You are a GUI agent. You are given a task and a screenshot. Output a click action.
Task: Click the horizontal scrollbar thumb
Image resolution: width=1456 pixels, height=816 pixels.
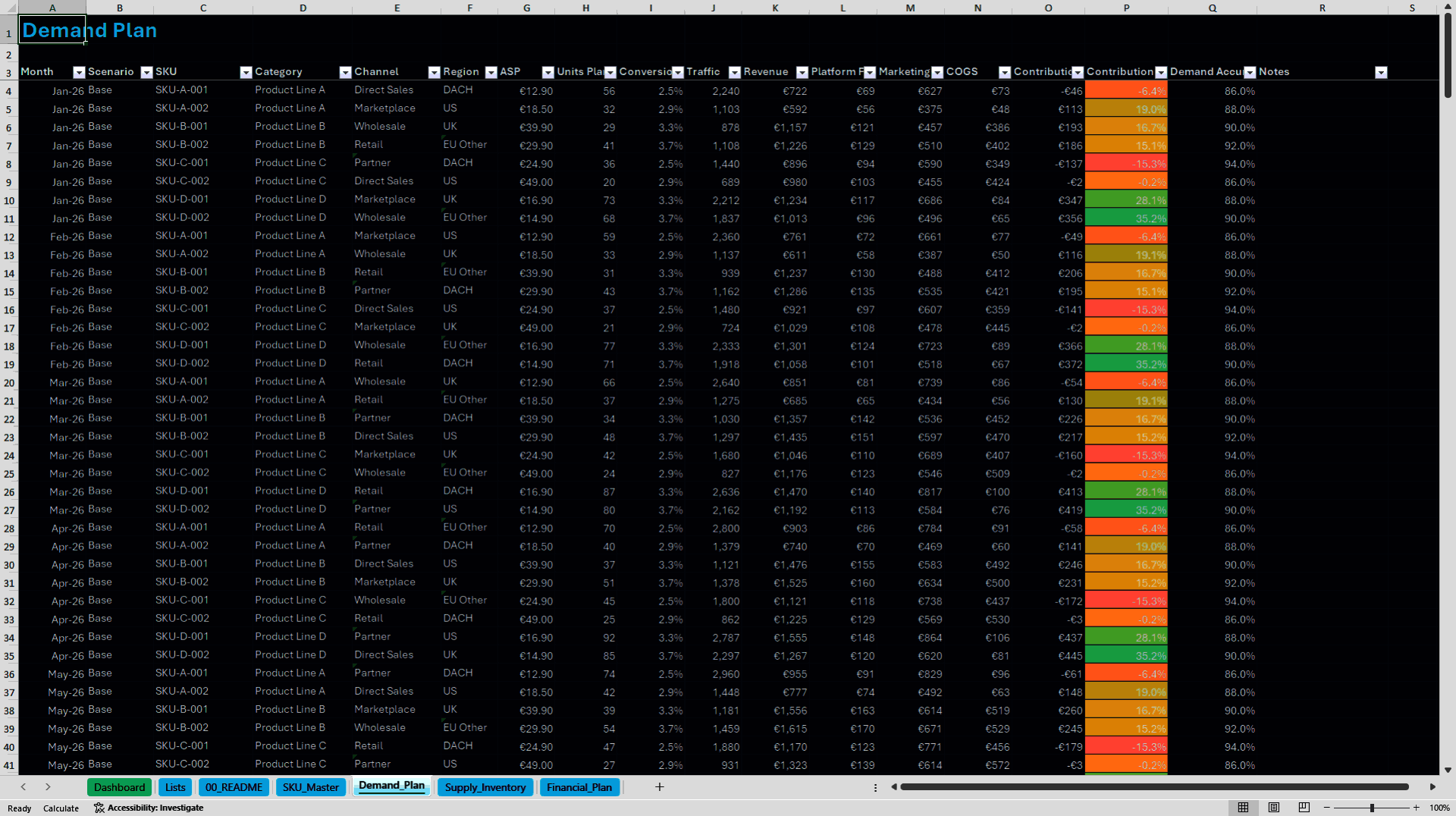[1154, 787]
